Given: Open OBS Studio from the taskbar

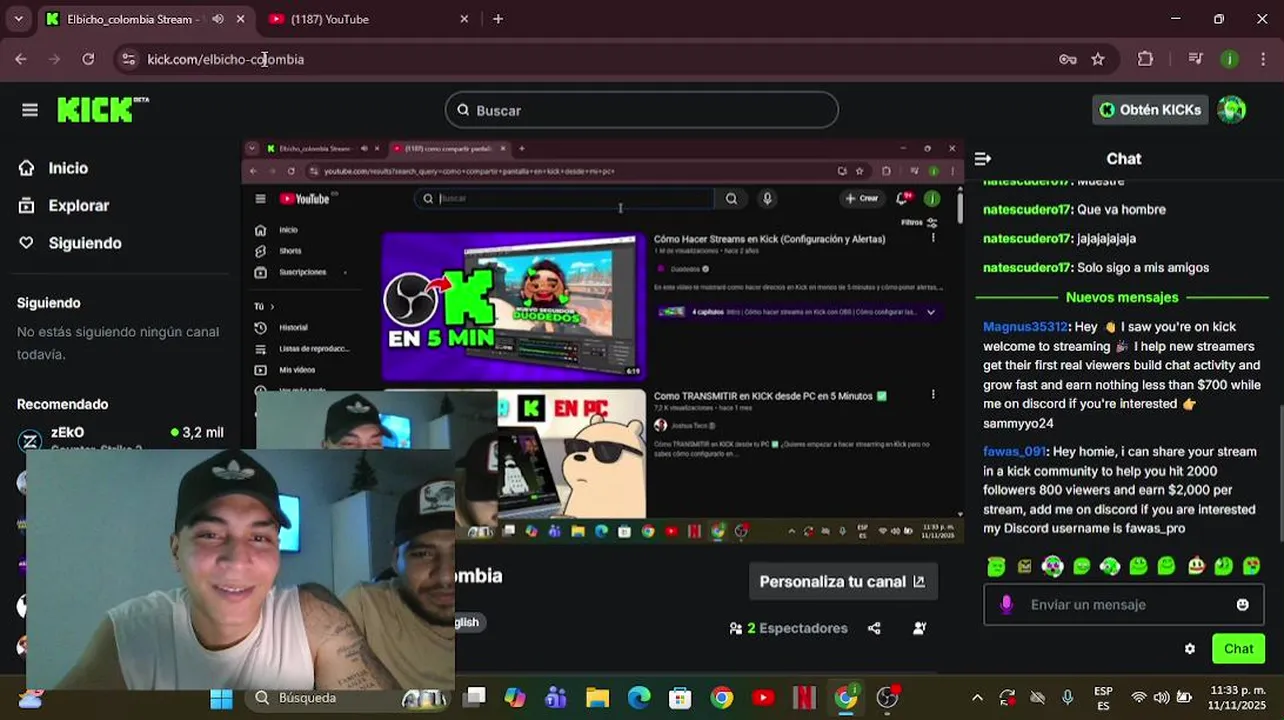Looking at the screenshot, I should 887,698.
